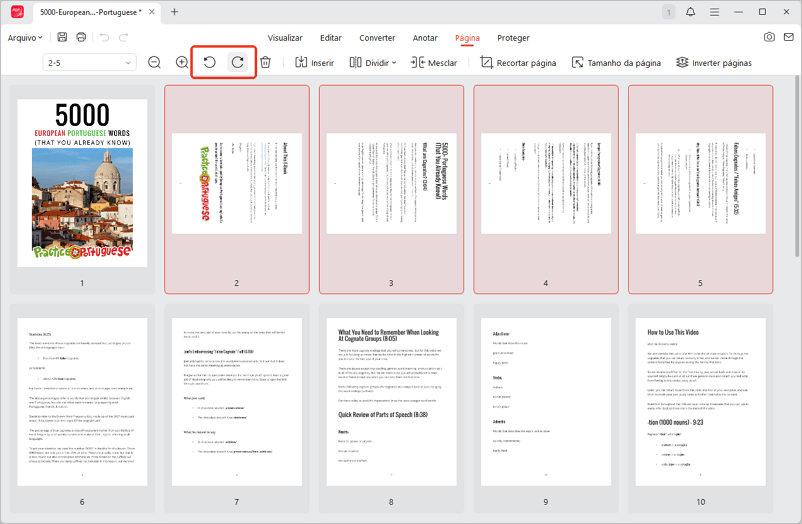Delete selected pages with trash icon
This screenshot has width=802, height=524.
265,62
